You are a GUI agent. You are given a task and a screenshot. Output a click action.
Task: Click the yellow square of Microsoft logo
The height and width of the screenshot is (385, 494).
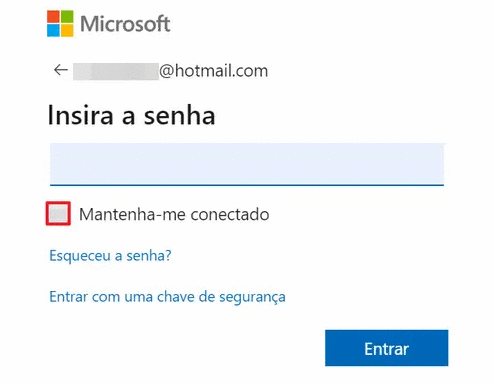click(67, 30)
